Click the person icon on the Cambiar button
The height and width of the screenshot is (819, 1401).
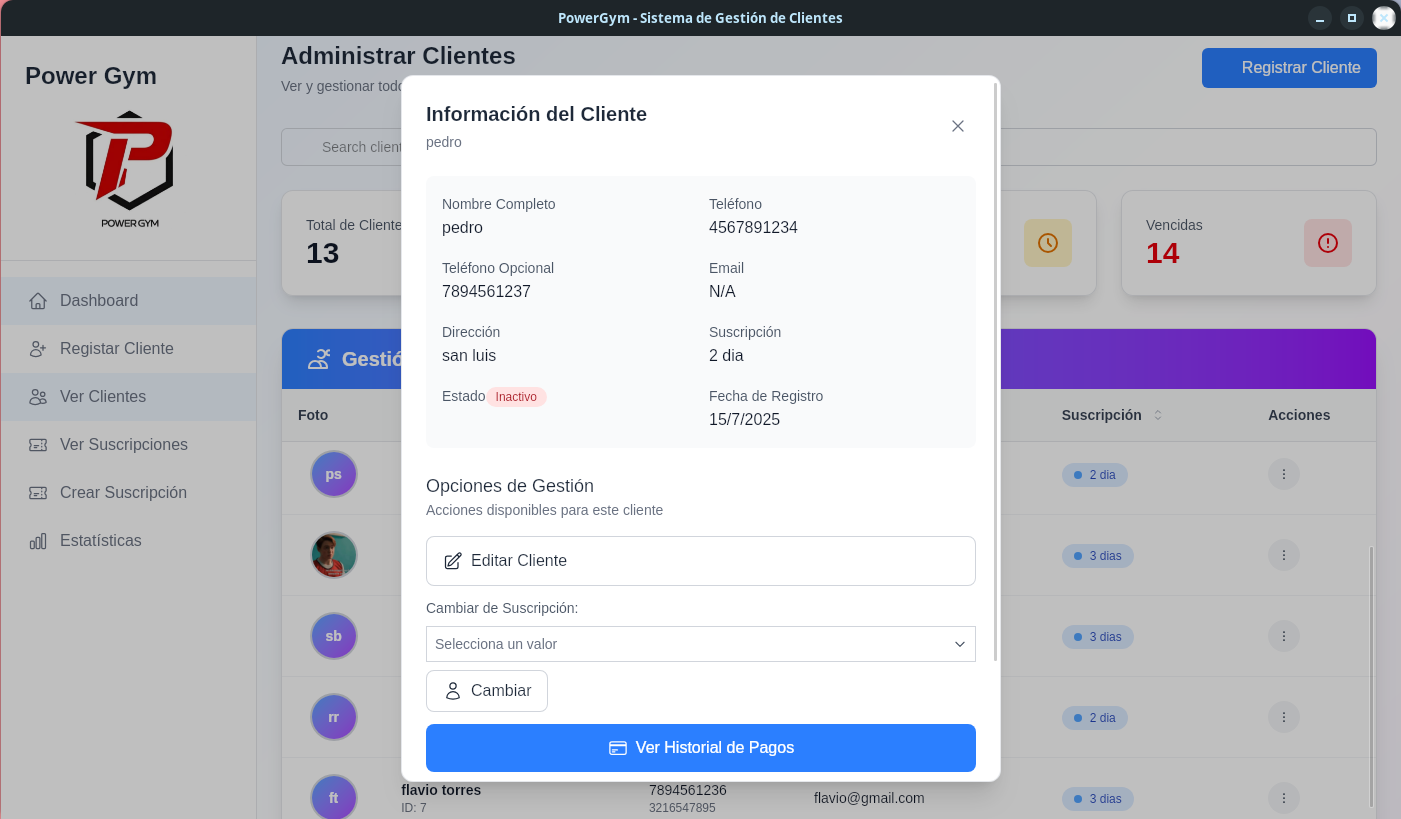click(x=453, y=691)
